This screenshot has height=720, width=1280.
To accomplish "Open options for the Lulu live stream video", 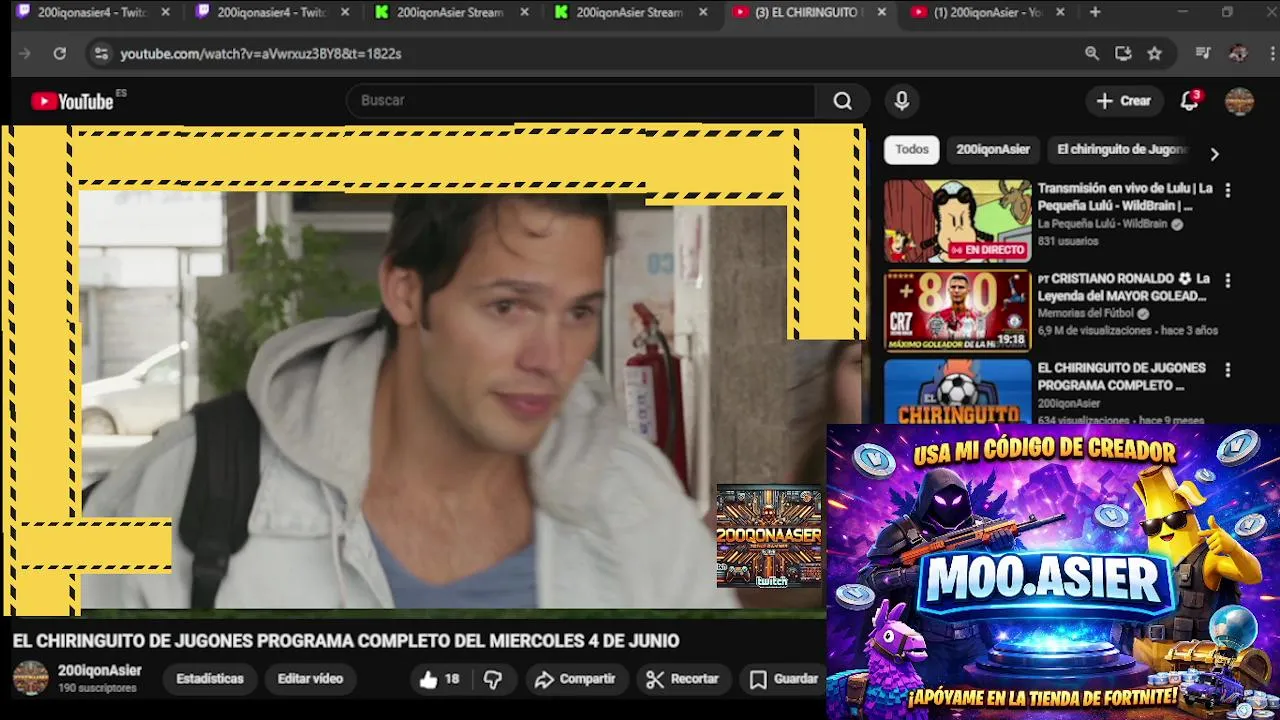I will (x=1227, y=190).
